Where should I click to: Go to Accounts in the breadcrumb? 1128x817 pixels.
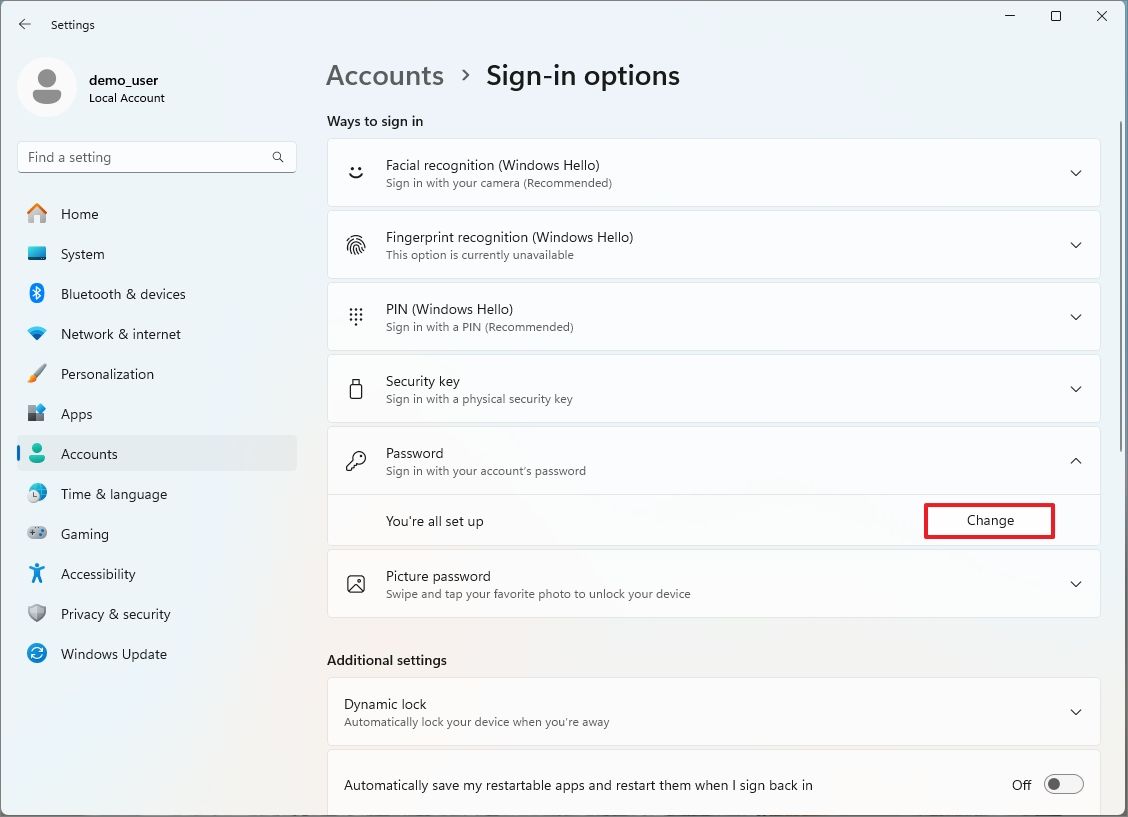(x=384, y=75)
